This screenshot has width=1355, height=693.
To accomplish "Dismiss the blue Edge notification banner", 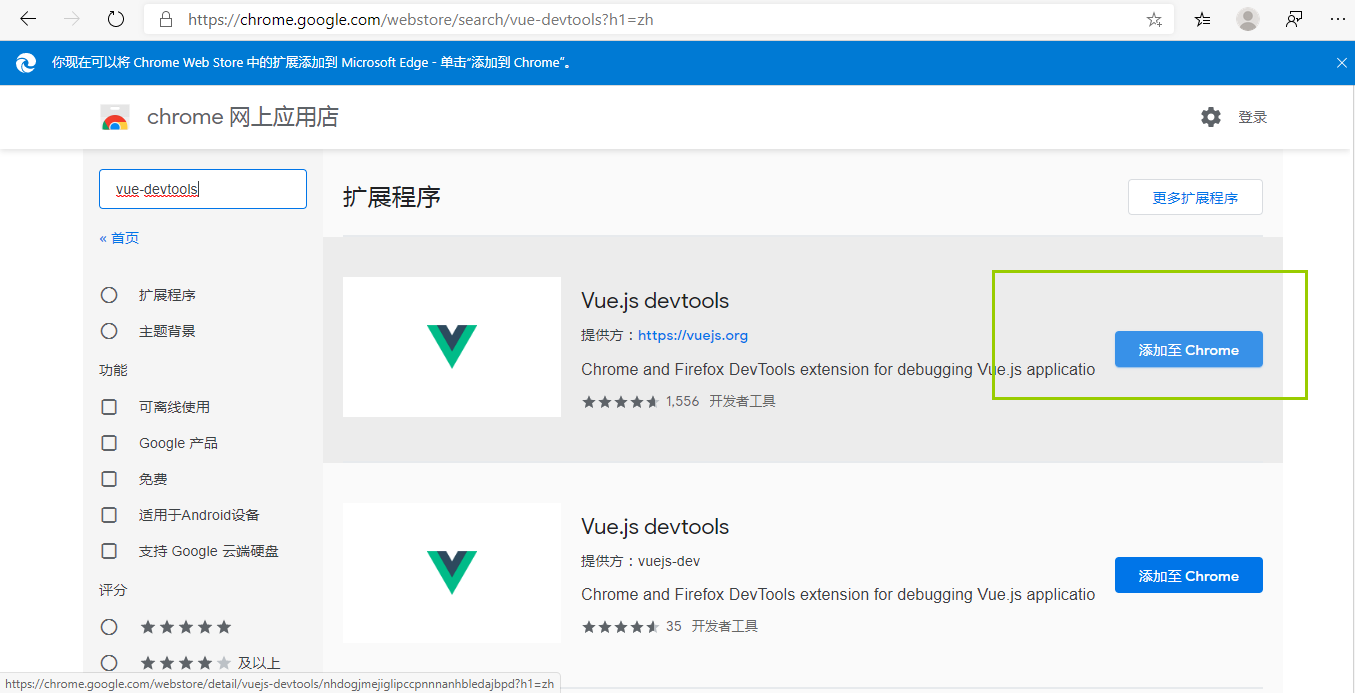I will point(1342,63).
